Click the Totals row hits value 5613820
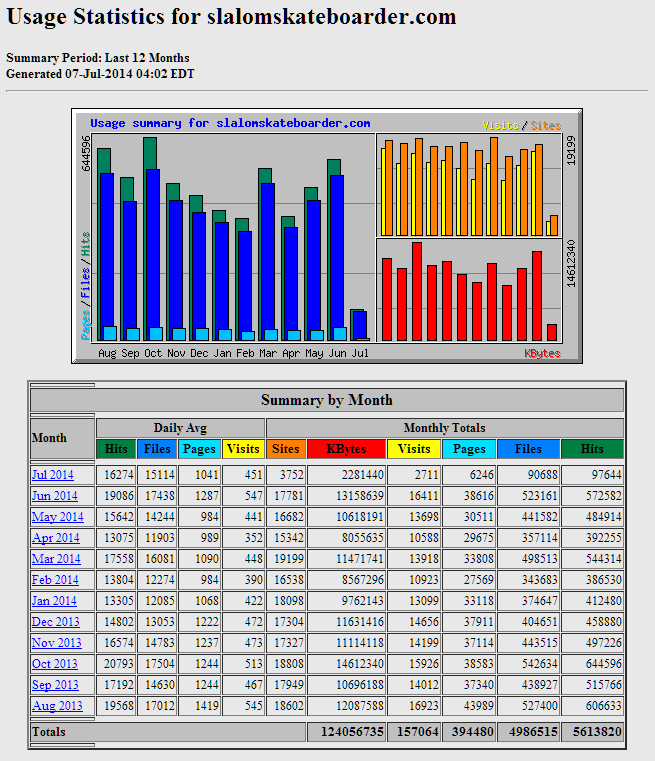This screenshot has width=655, height=761. coord(592,732)
